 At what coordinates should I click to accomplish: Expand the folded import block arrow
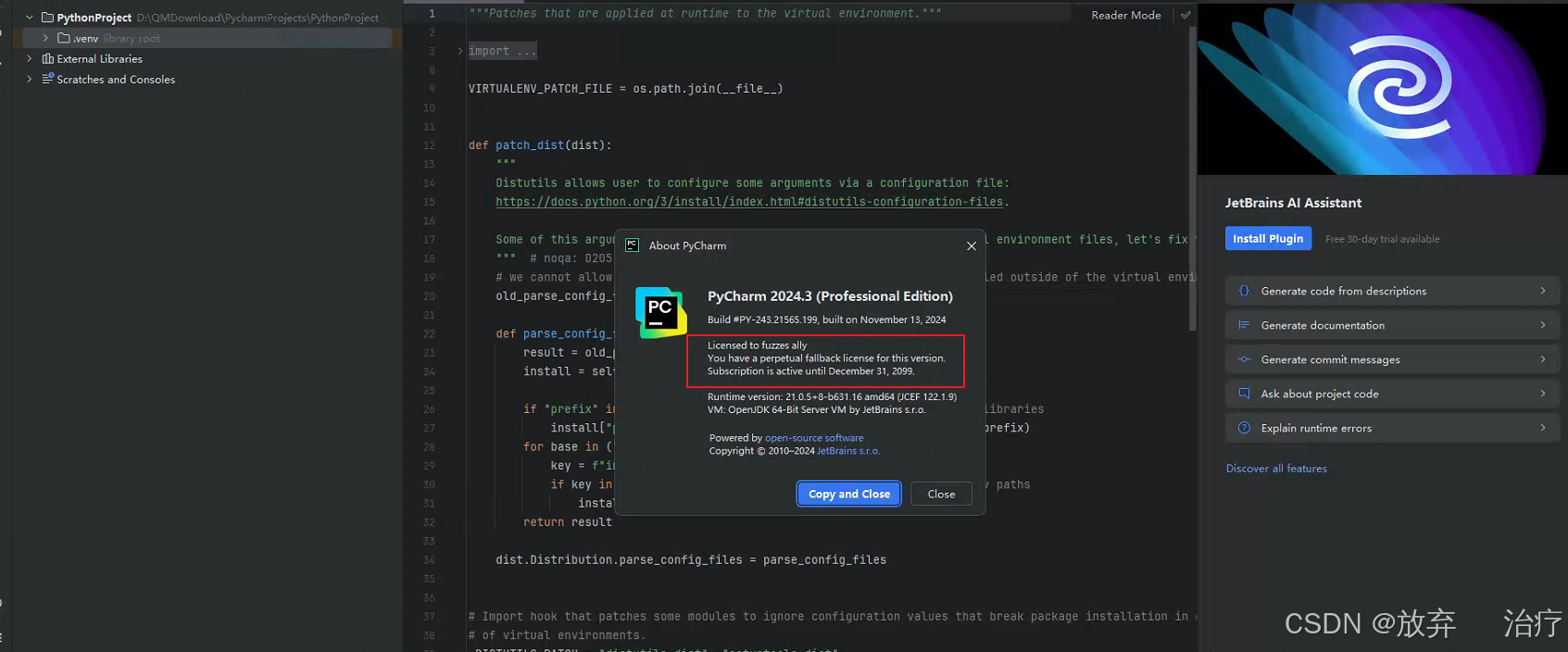point(460,51)
